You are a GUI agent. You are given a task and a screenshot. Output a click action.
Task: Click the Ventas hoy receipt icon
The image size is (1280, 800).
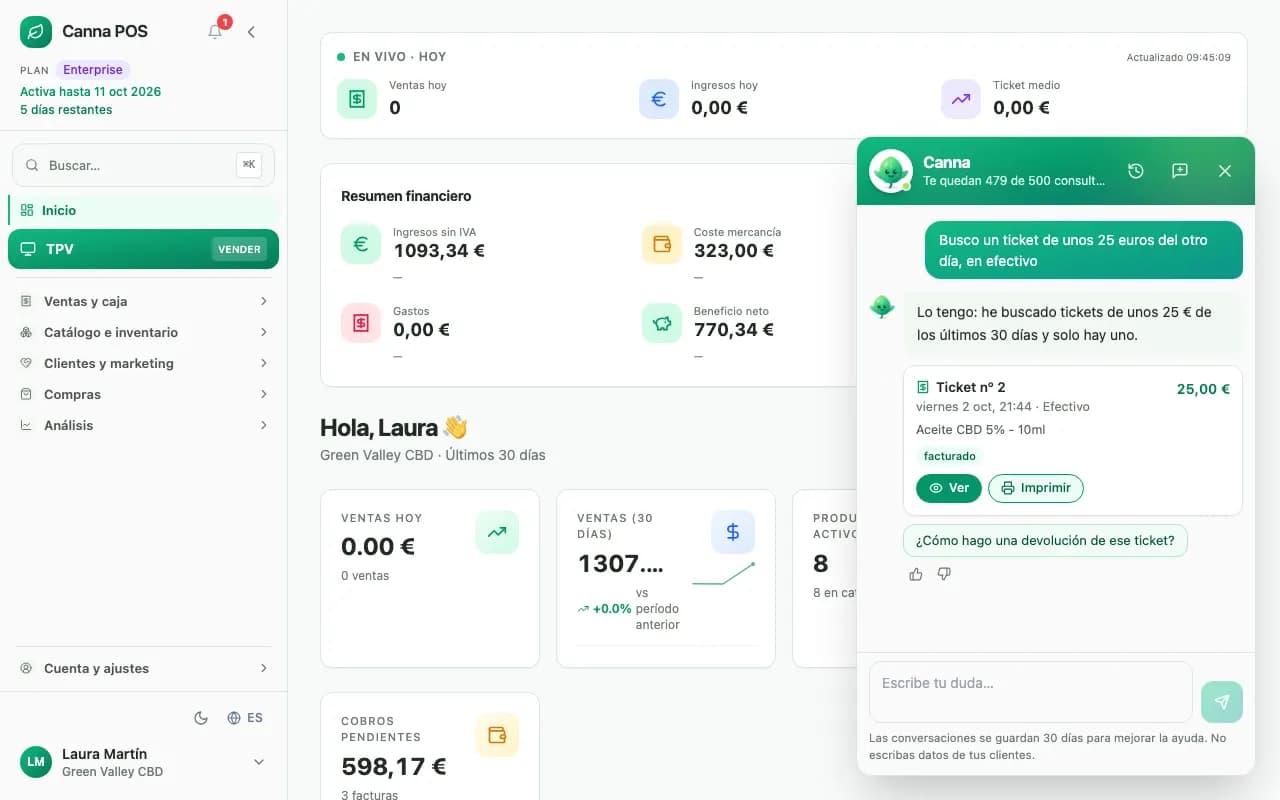tap(357, 99)
